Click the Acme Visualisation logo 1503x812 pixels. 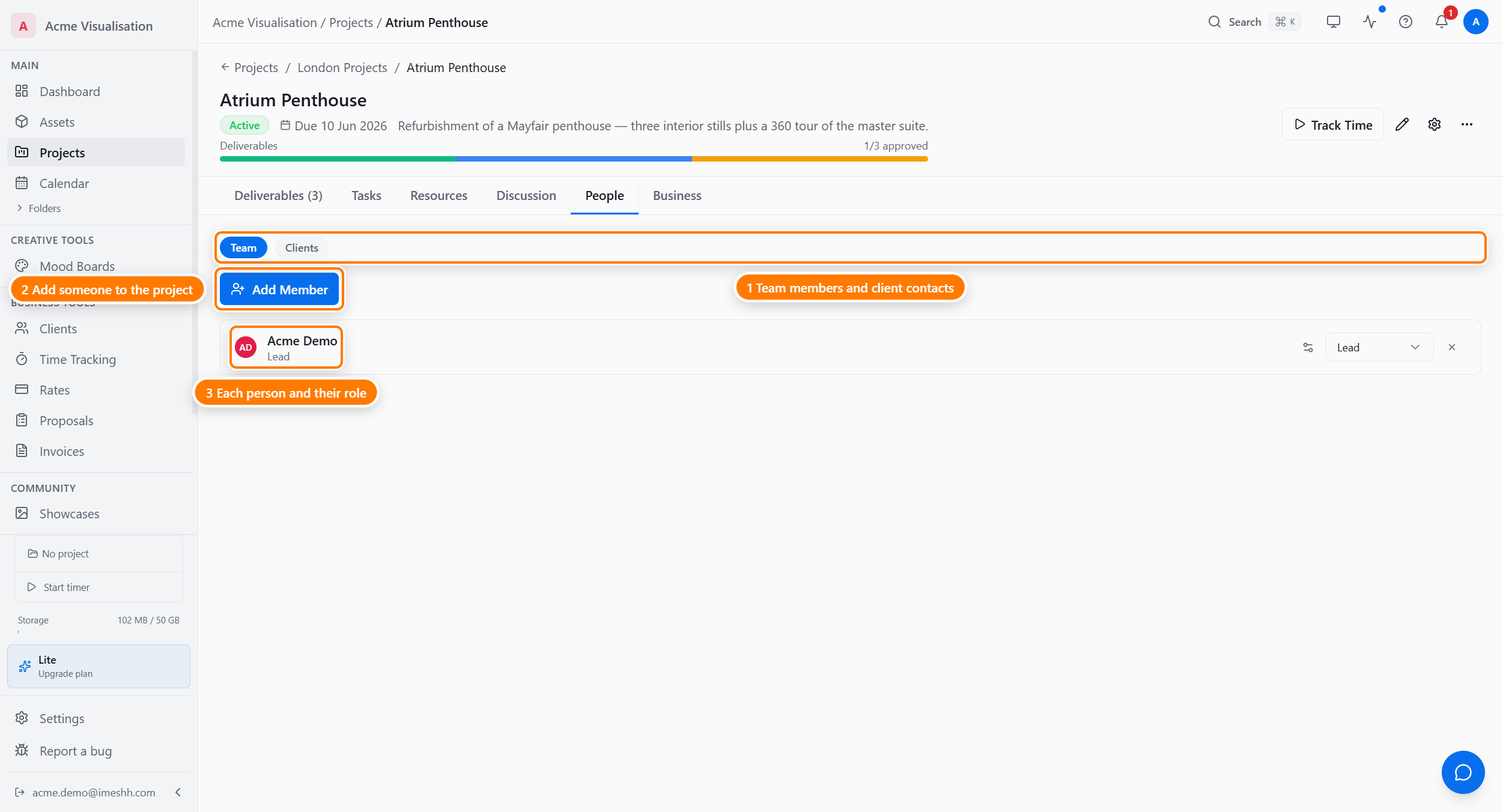click(23, 26)
